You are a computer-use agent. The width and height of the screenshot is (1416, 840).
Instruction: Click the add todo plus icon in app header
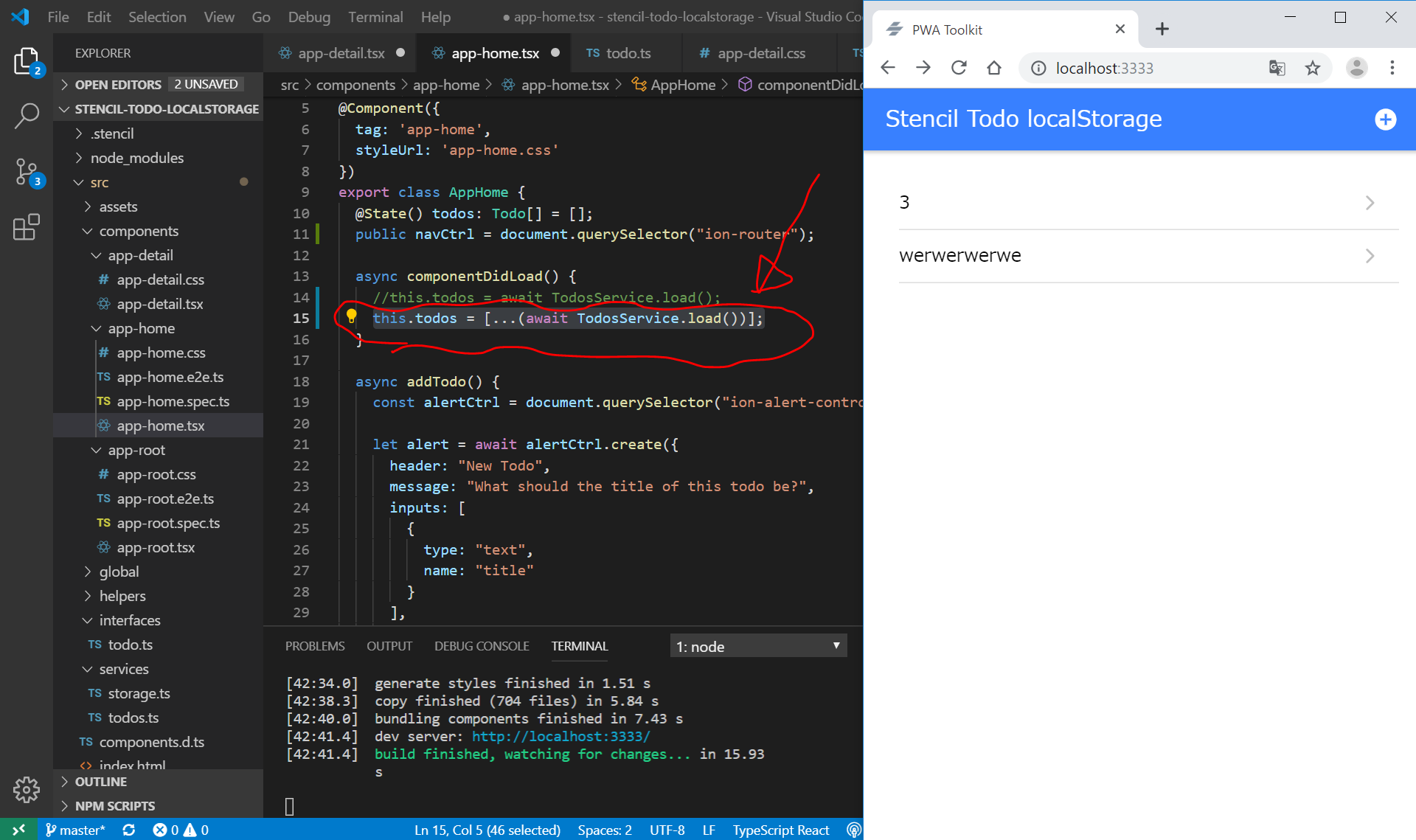(1385, 119)
